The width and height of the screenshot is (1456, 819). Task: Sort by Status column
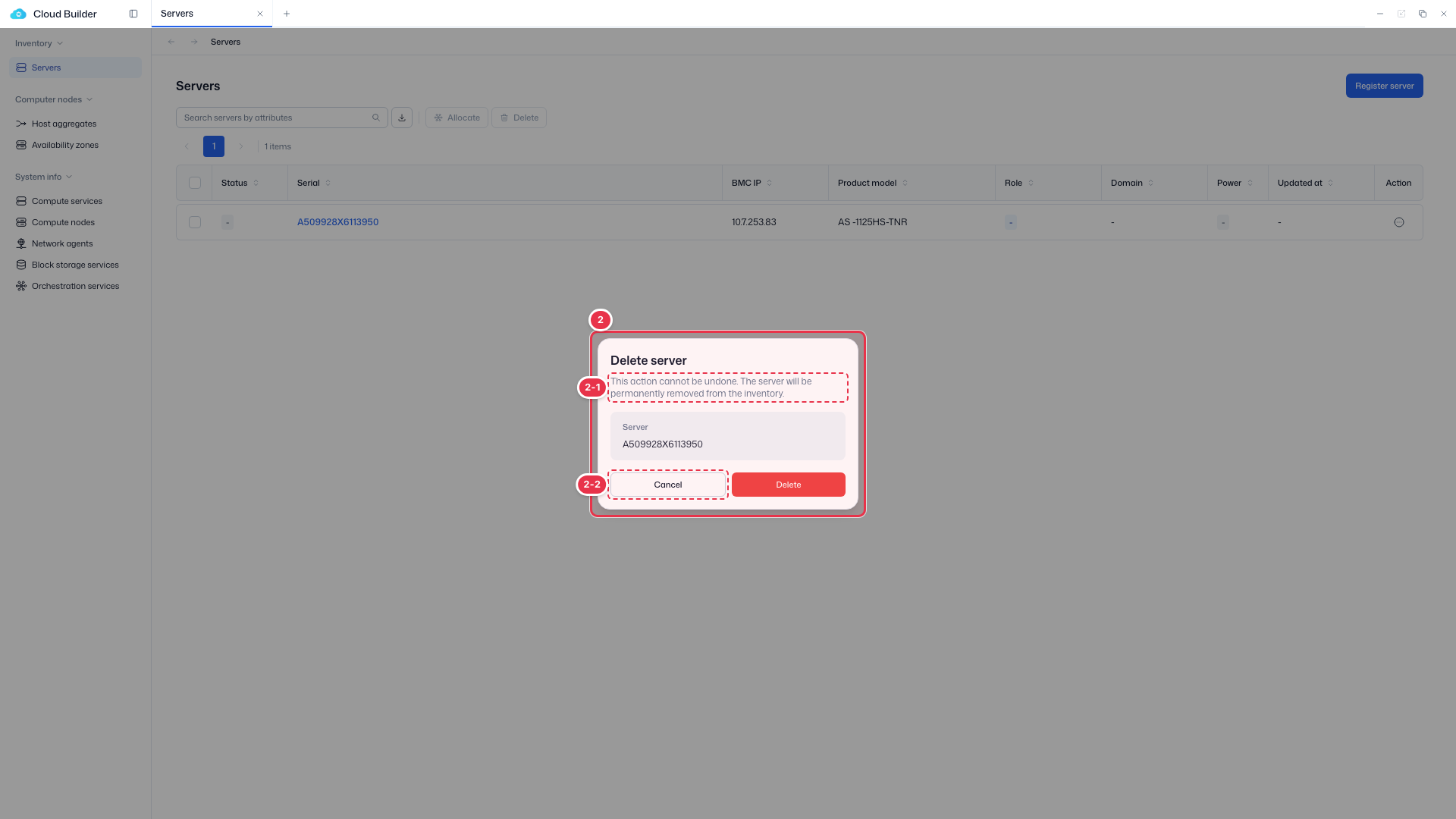256,183
